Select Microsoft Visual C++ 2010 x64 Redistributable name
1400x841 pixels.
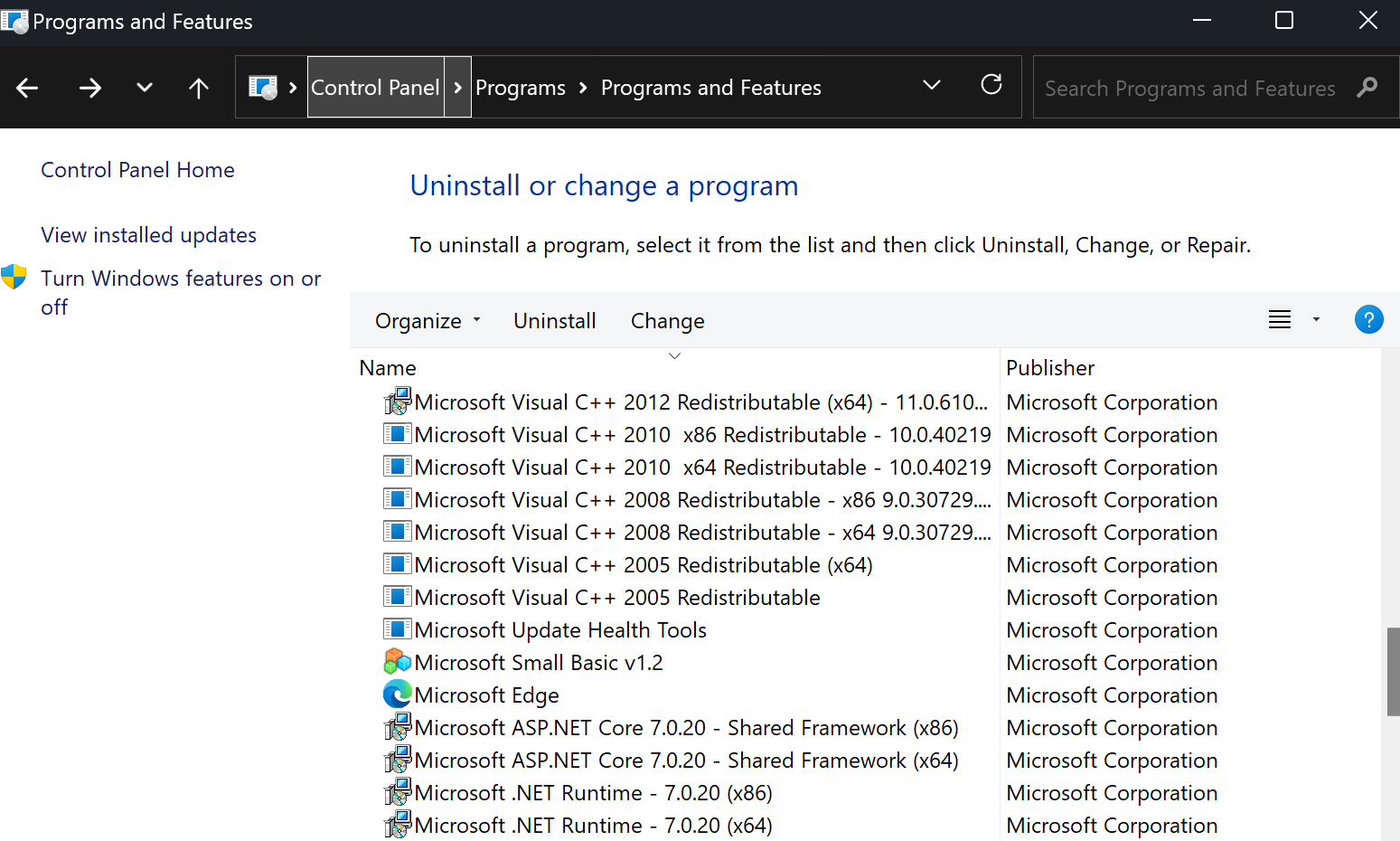[x=703, y=468]
